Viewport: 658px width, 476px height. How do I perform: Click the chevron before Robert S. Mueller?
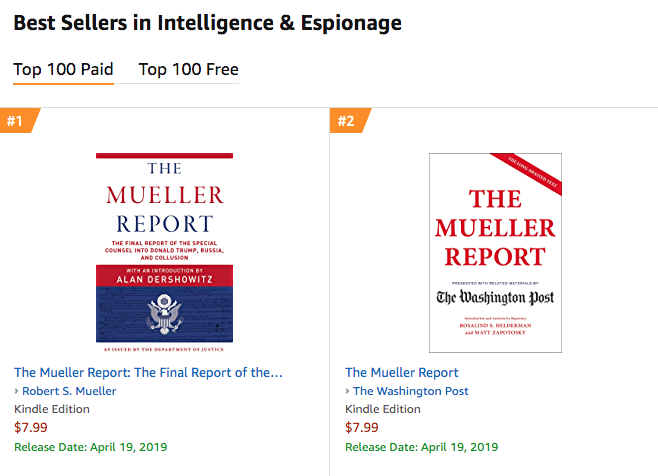click(x=17, y=391)
